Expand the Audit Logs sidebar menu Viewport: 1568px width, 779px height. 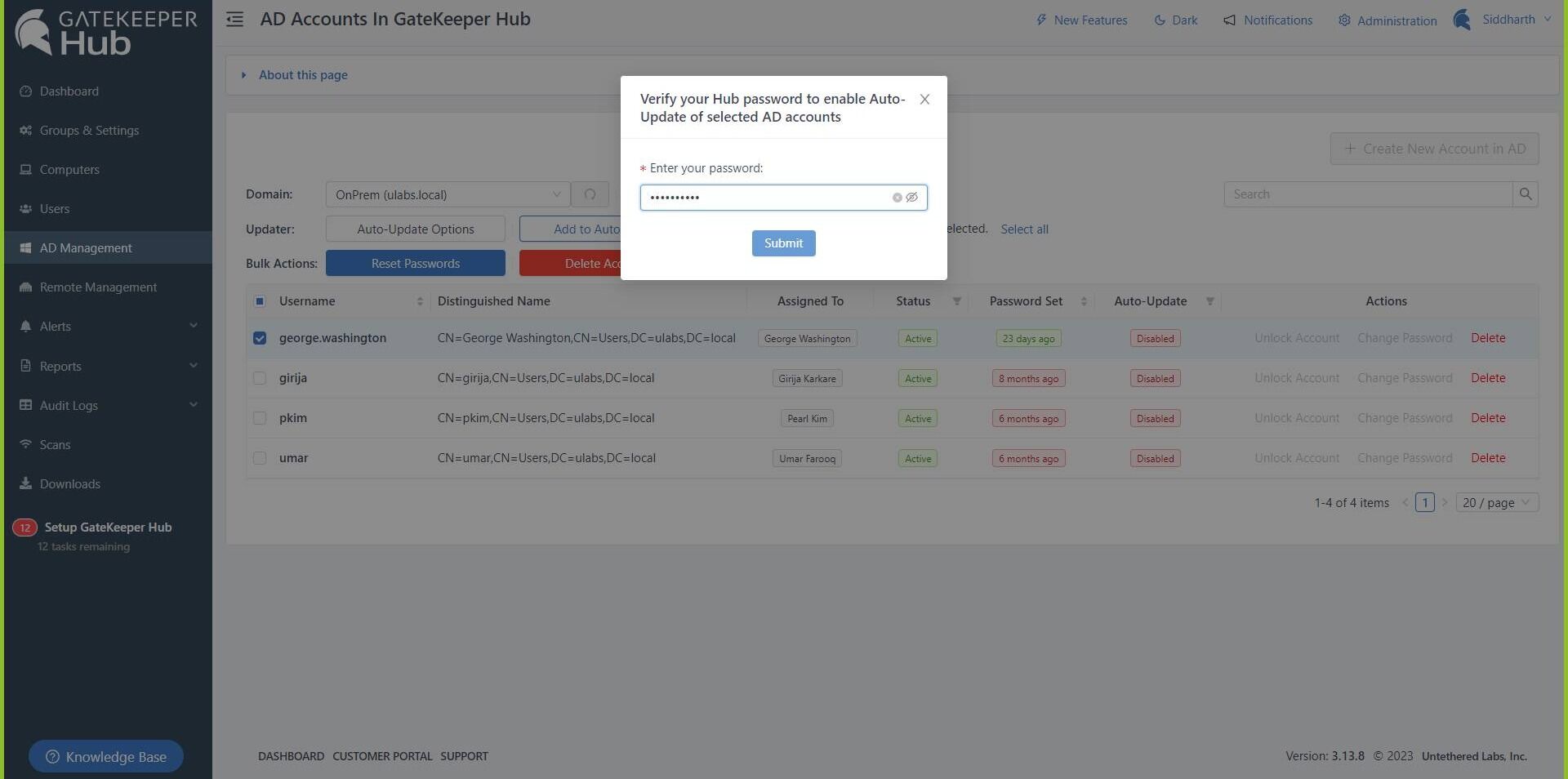(x=108, y=406)
